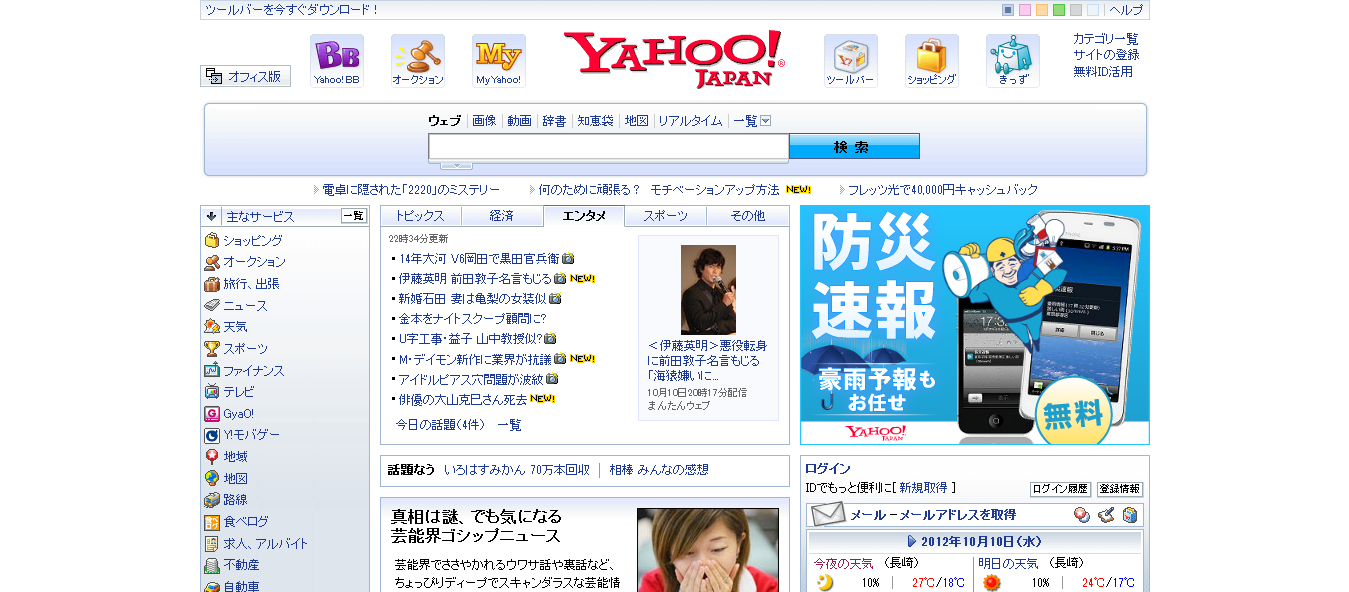Screen dimensions: 1349x592
Task: Open 食べログ in the services sidebar
Action: 245,522
